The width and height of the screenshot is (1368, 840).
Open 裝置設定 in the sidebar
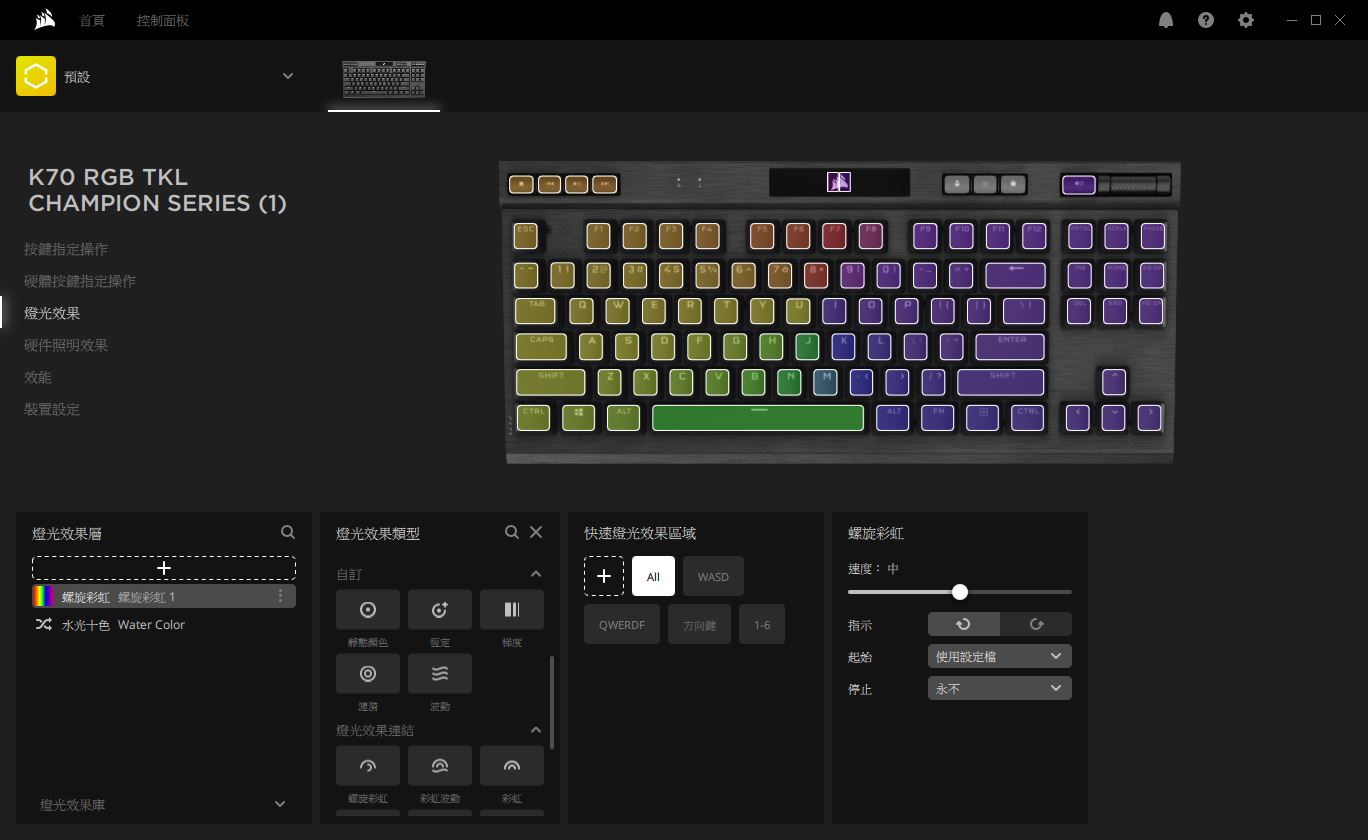click(52, 409)
